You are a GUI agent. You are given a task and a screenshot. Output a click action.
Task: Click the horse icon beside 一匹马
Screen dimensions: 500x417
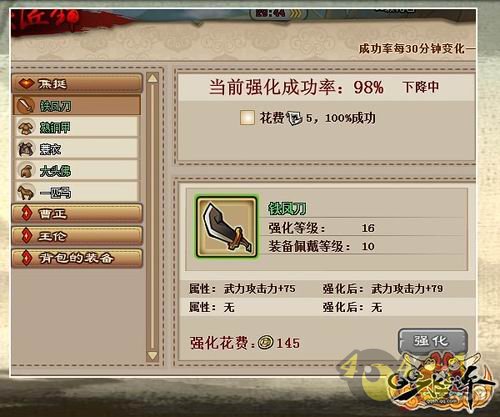(x=26, y=192)
